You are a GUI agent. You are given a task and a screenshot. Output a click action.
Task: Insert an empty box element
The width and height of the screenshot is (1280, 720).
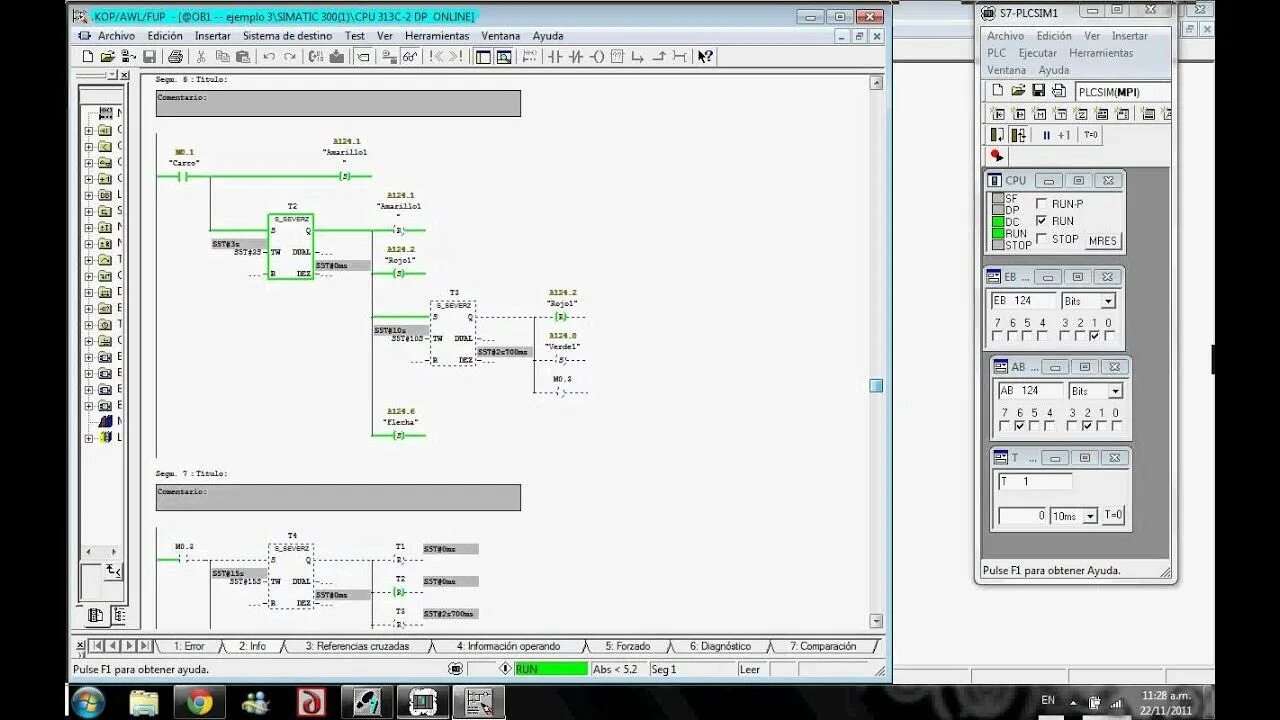tap(617, 57)
